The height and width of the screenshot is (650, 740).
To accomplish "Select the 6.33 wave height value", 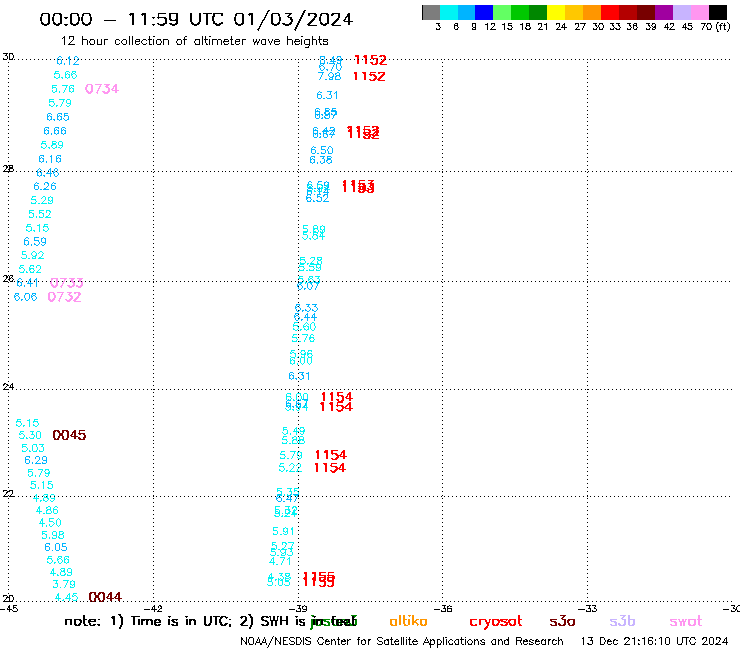I will coord(306,308).
